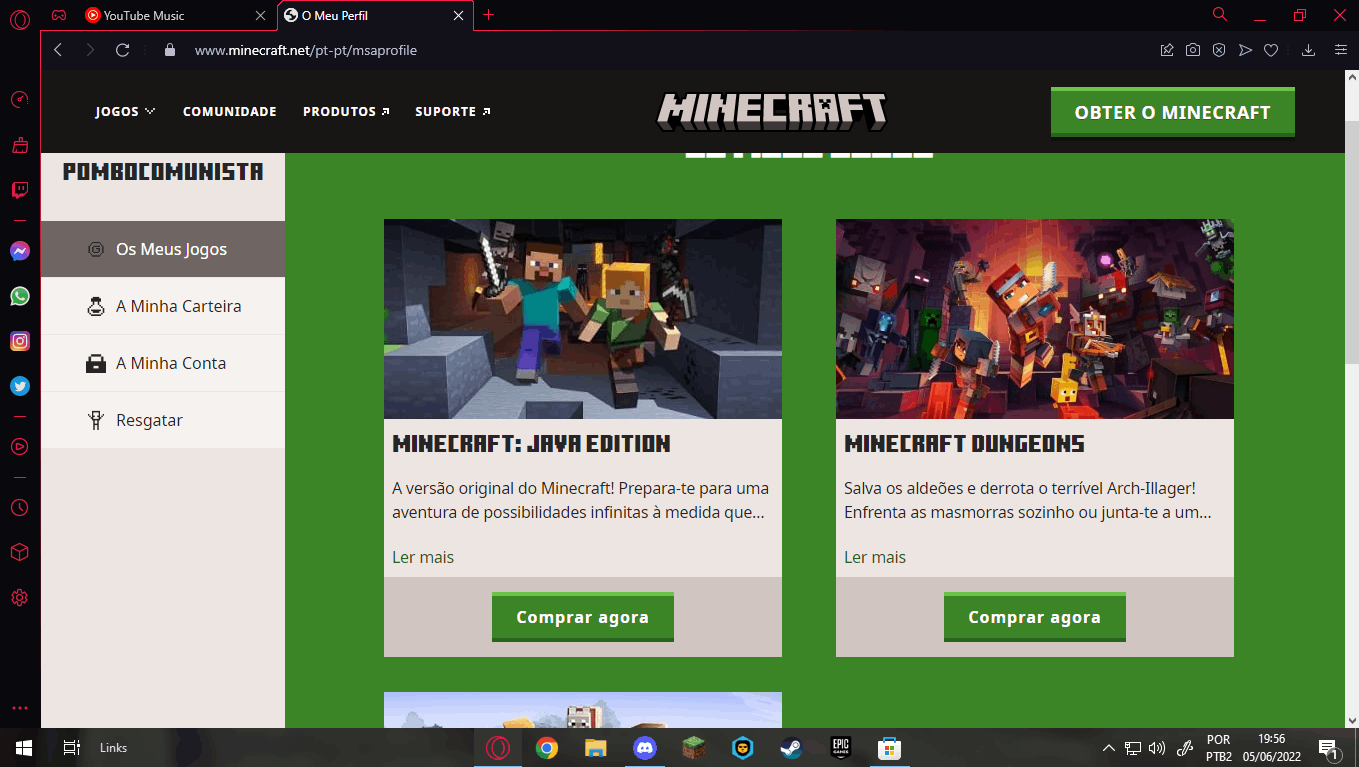Select Os Meus Jogos in profile sidebar
This screenshot has height=767, width=1359.
[x=163, y=249]
